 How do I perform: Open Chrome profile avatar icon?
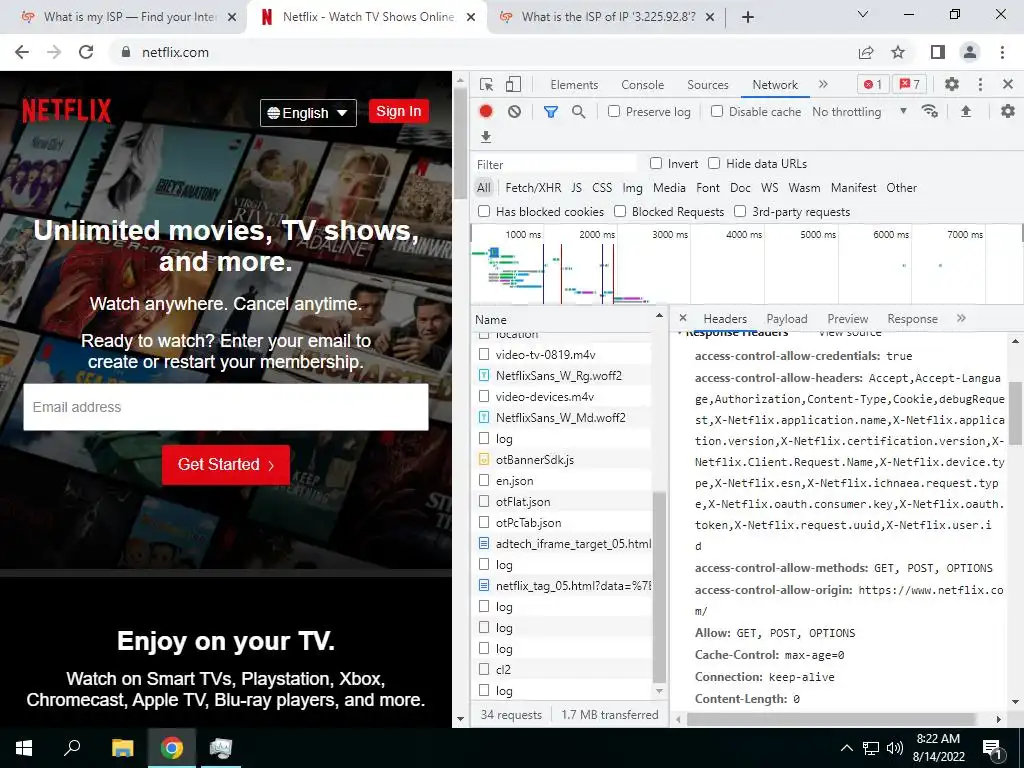pyautogui.click(x=970, y=52)
